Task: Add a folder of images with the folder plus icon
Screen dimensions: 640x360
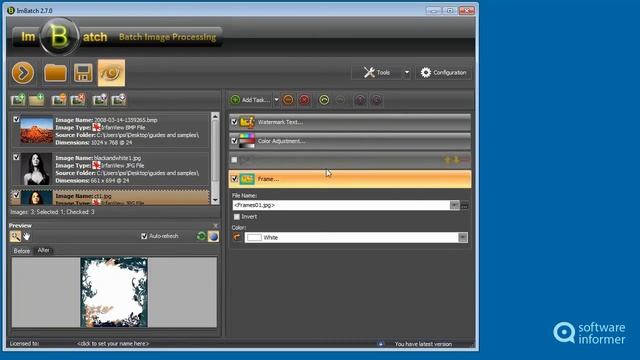Action: (36, 100)
